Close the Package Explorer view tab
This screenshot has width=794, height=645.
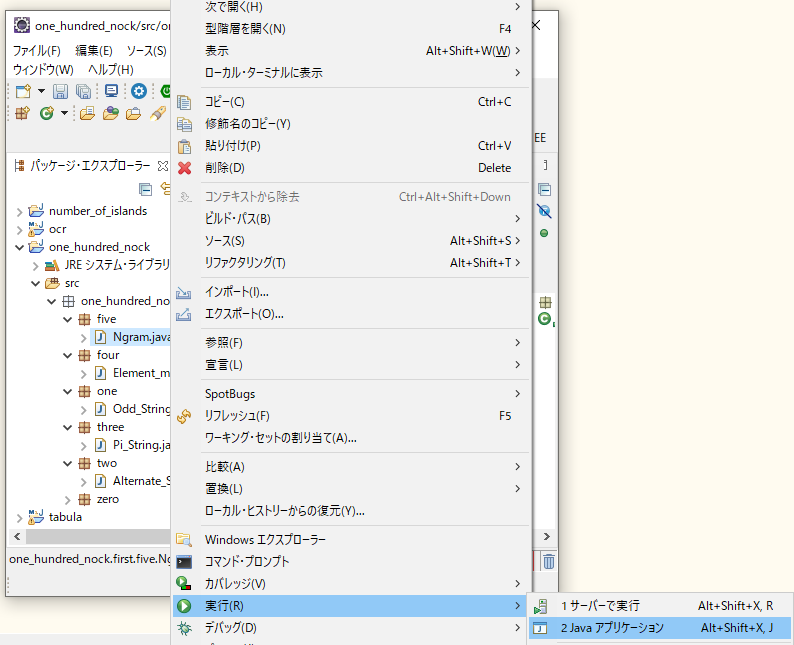[163, 166]
